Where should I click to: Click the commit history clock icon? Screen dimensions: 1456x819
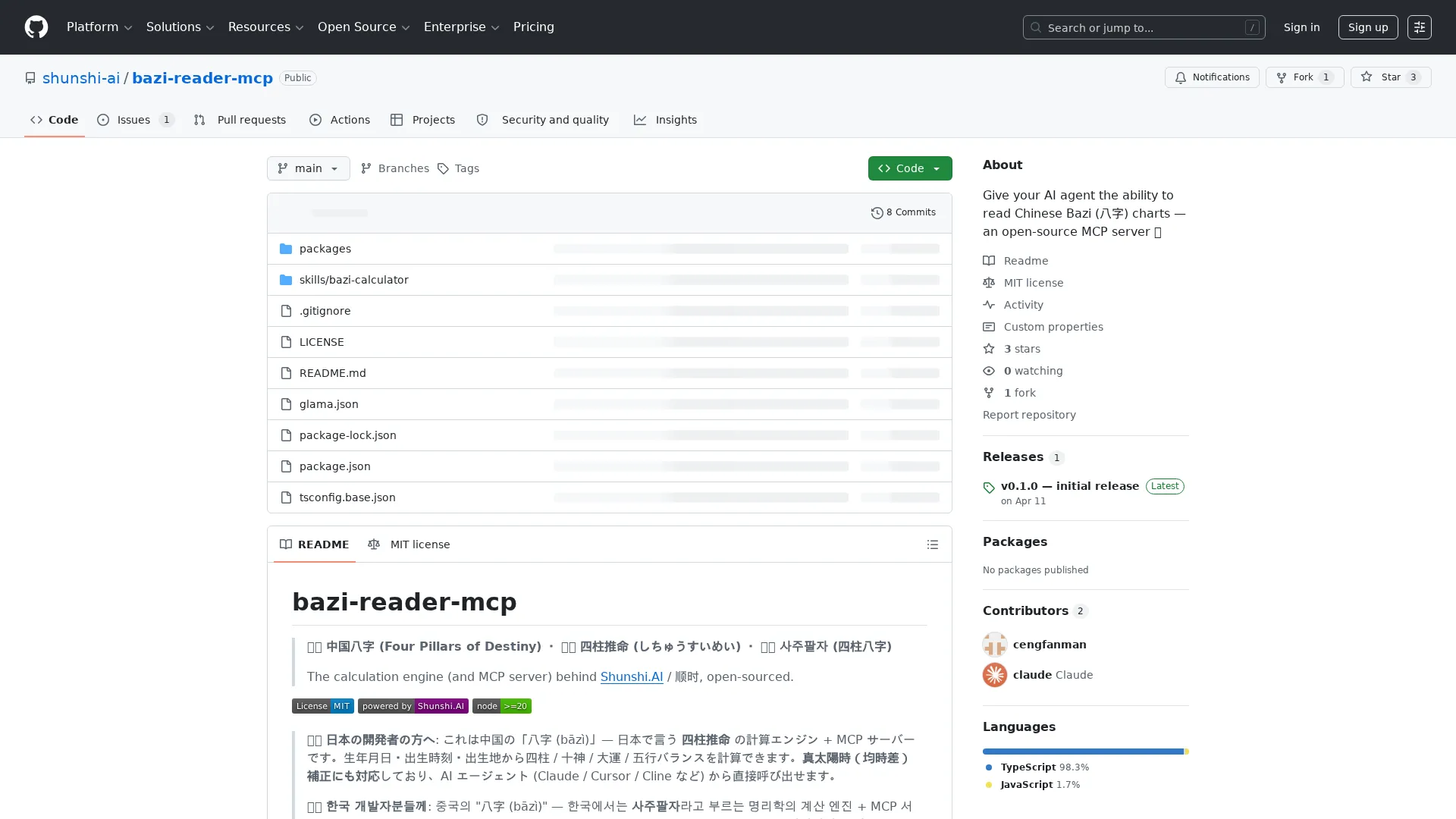point(877,213)
